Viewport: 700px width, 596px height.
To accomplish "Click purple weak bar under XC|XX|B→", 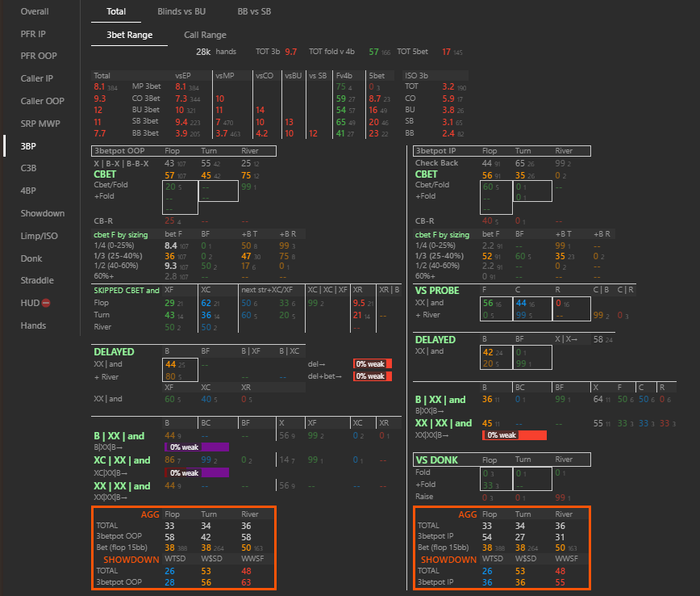I will tap(197, 473).
